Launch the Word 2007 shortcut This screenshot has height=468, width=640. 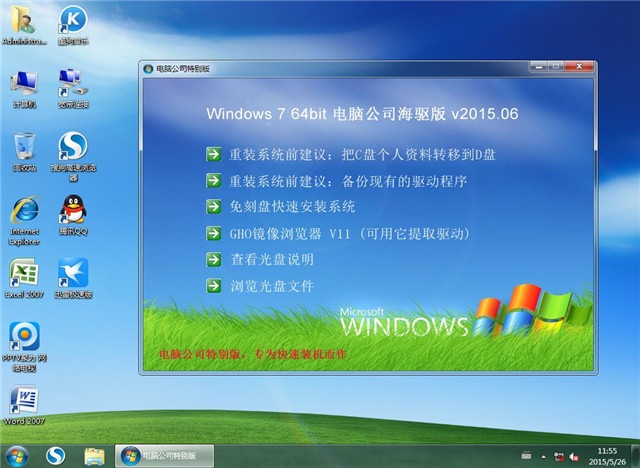[x=24, y=405]
